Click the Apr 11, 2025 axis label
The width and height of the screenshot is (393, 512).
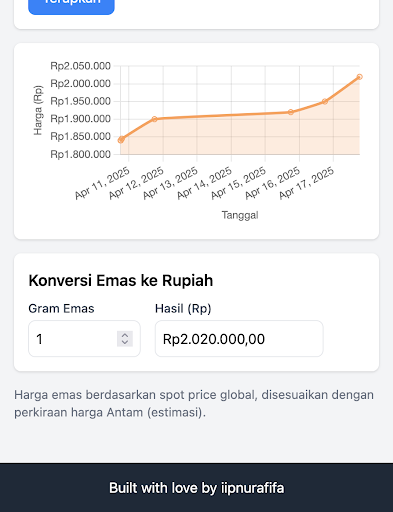pos(102,183)
